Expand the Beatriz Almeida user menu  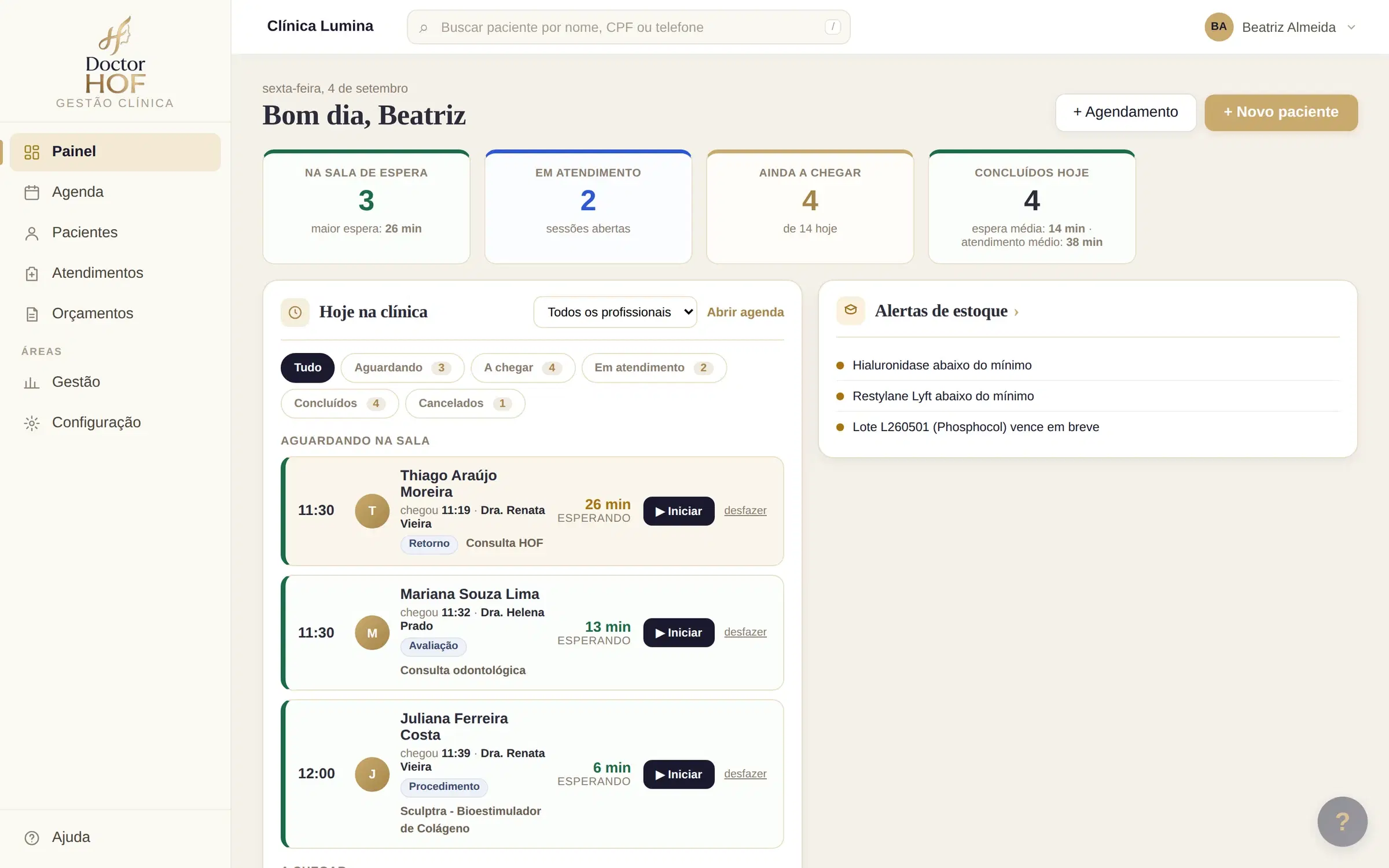pyautogui.click(x=1281, y=27)
